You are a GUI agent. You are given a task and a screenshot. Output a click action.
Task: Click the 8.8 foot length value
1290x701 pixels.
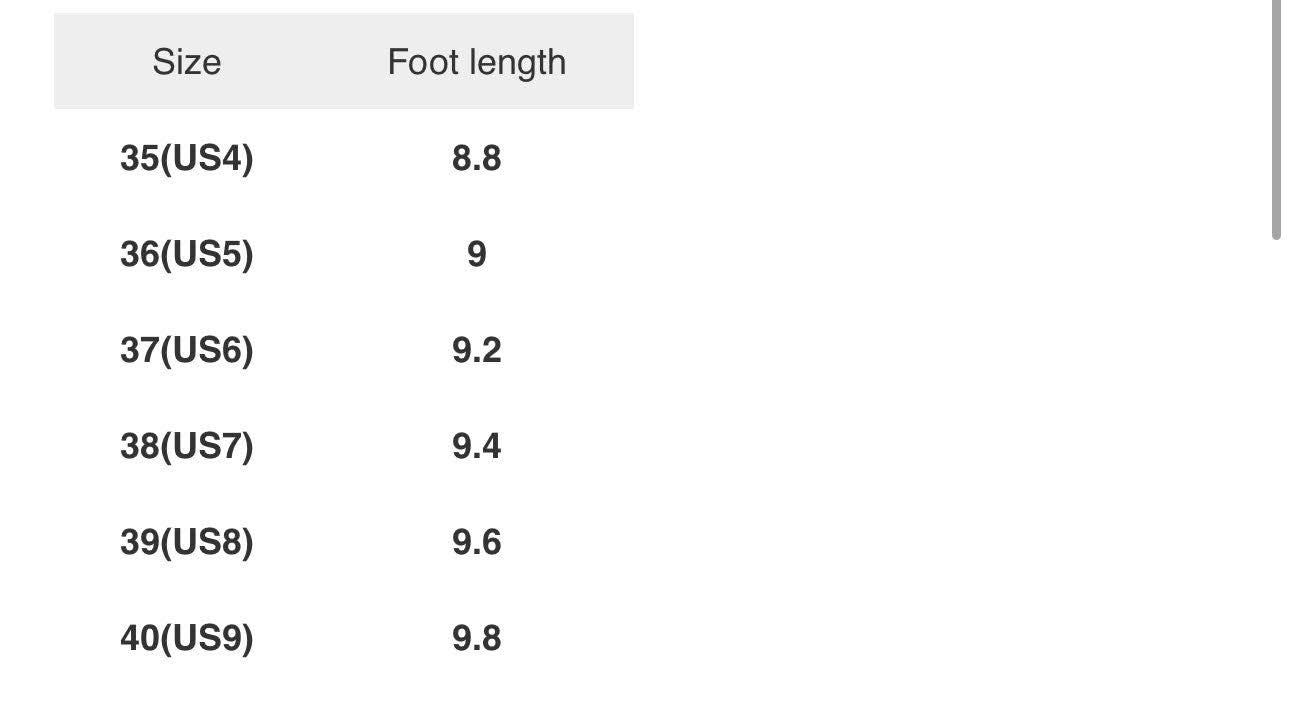click(x=476, y=158)
